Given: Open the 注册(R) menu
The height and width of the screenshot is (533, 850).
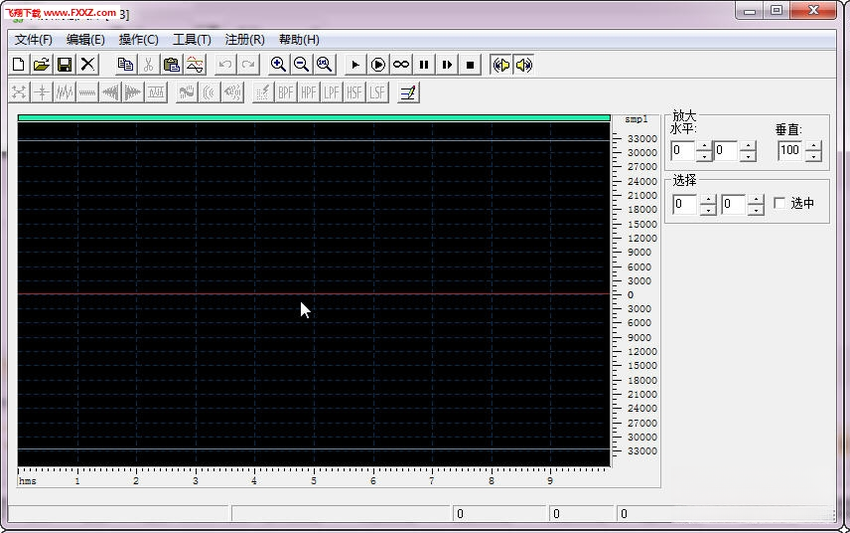Looking at the screenshot, I should click(x=244, y=40).
